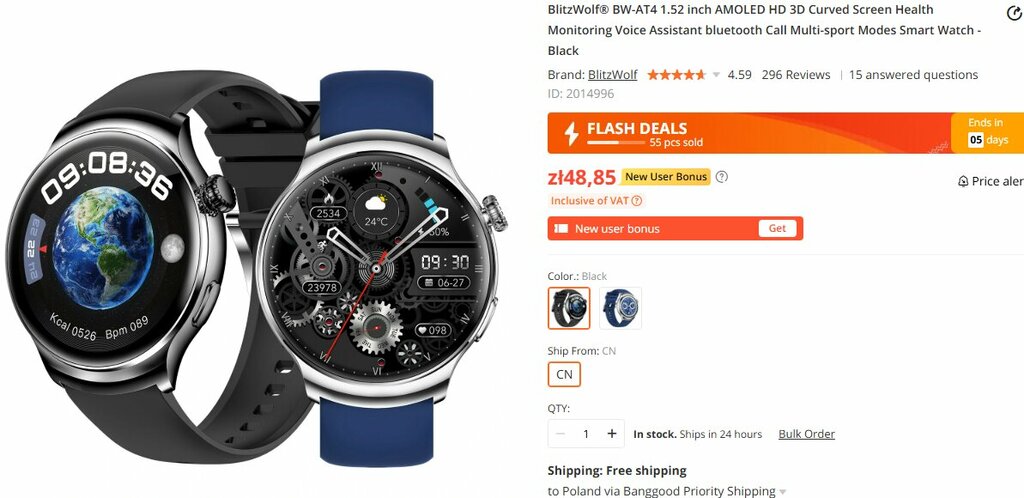Viewport: 1024px width, 498px height.
Task: Increase quantity with the plus button
Action: point(612,433)
